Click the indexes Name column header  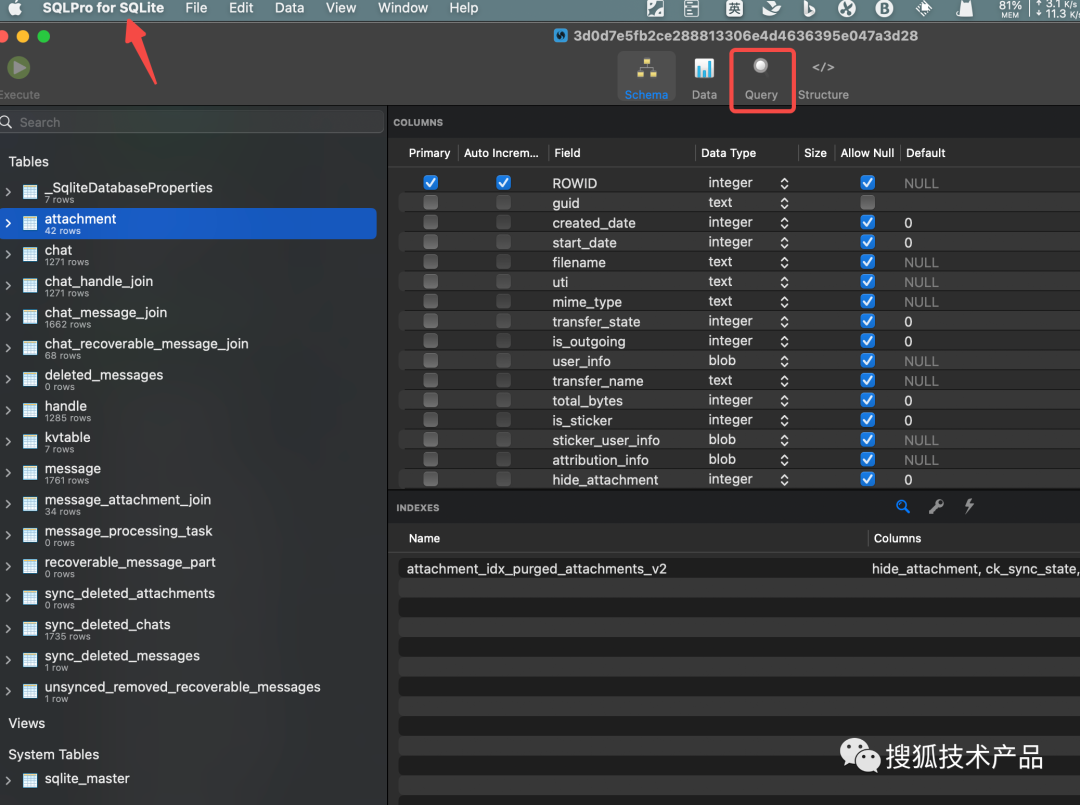coord(424,539)
